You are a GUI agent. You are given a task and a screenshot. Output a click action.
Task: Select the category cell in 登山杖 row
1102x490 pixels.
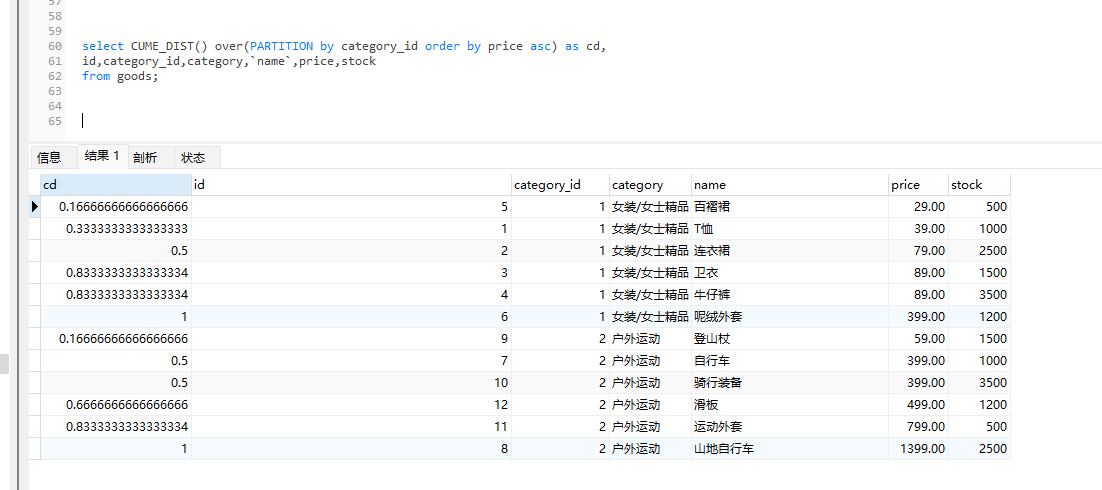pyautogui.click(x=650, y=339)
